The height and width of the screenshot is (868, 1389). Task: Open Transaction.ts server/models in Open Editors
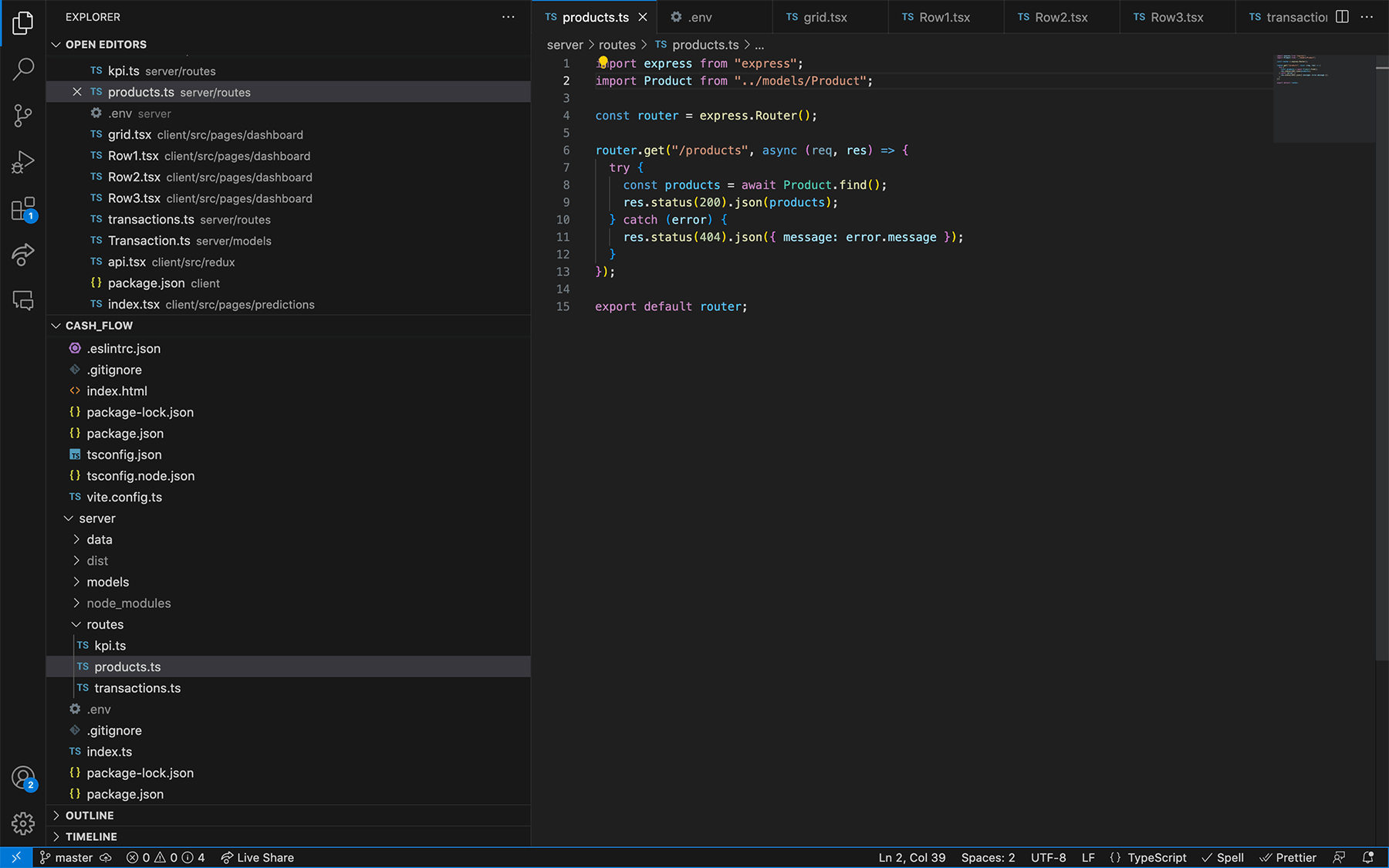pos(289,241)
